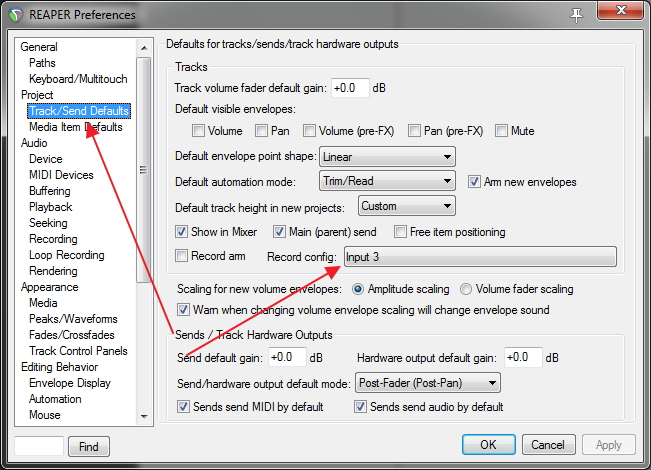The width and height of the screenshot is (651, 470).
Task: Open the Automation preferences page
Action: [55, 399]
